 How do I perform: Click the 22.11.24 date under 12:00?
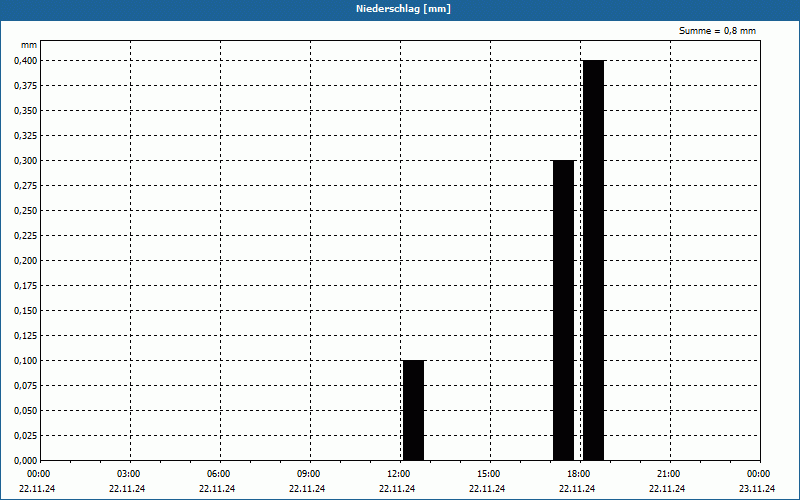coord(397,489)
